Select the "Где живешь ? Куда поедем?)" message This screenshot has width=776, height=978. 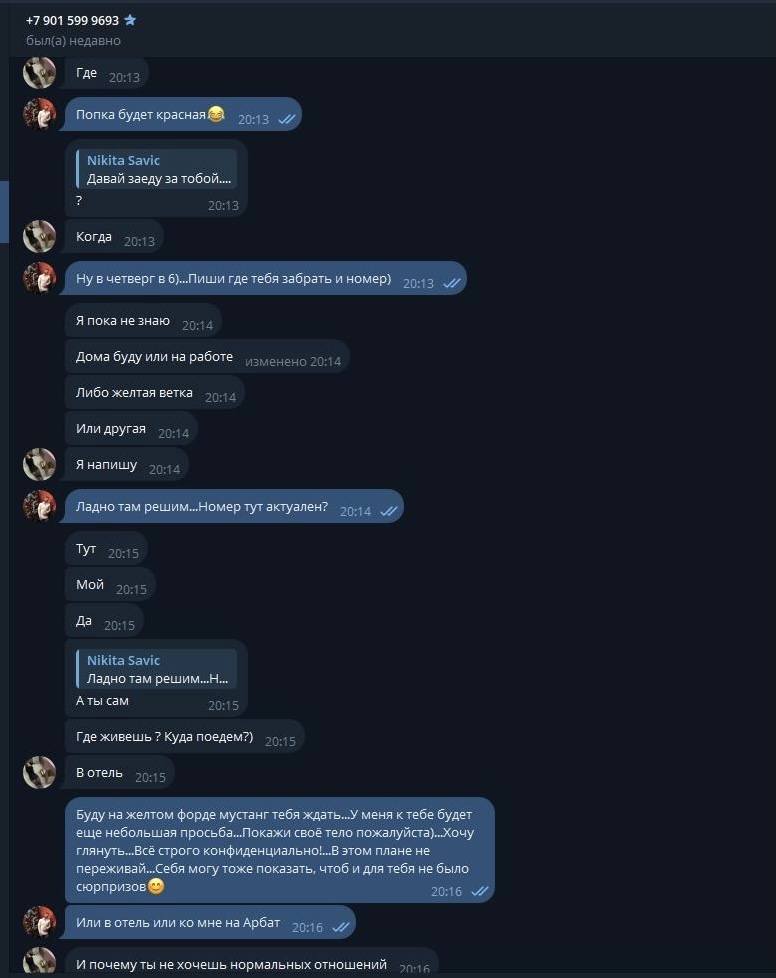[165, 737]
